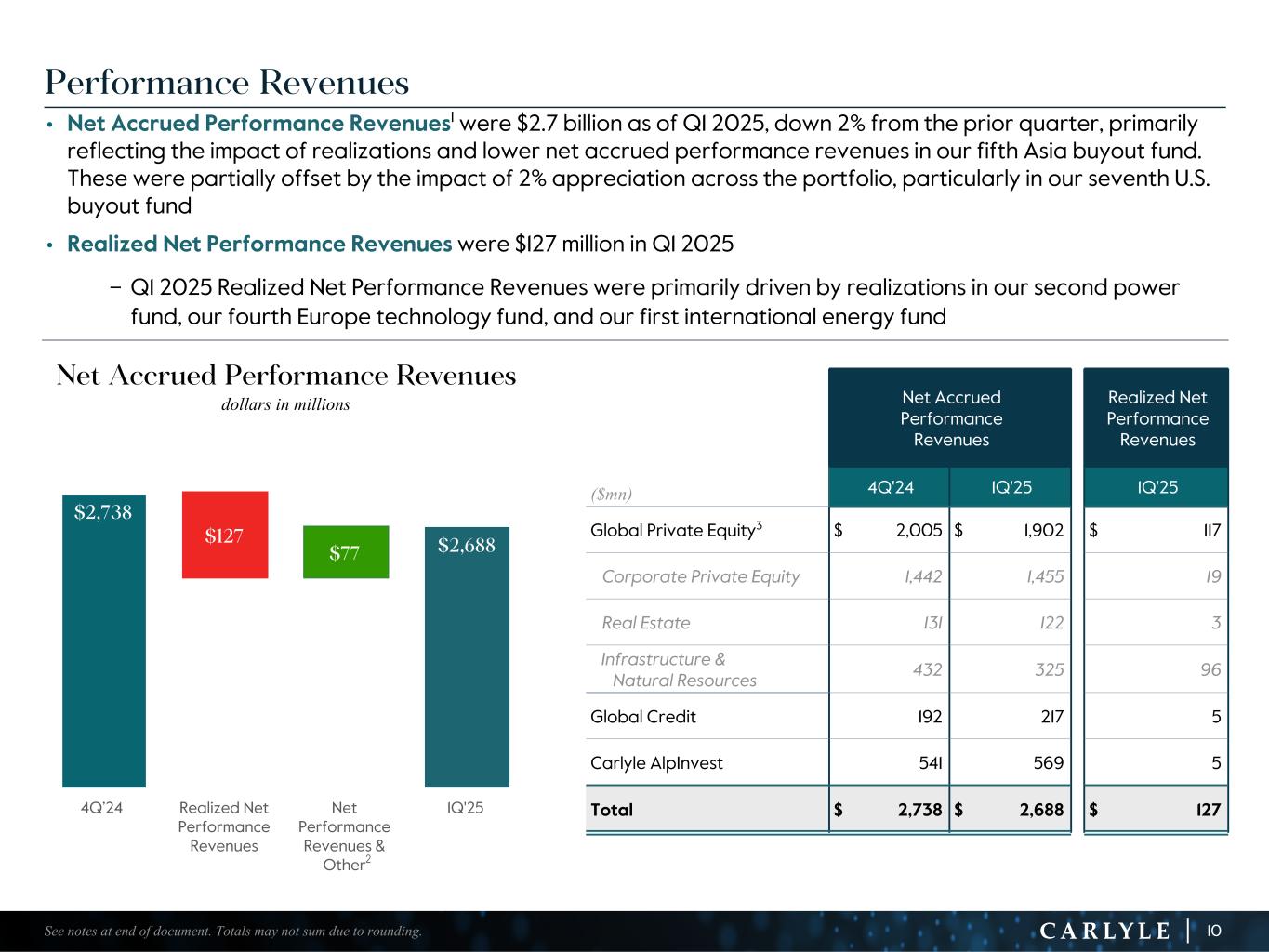This screenshot has height=952, width=1269.
Task: Select the "Real Estate" row label
Action: point(646,623)
